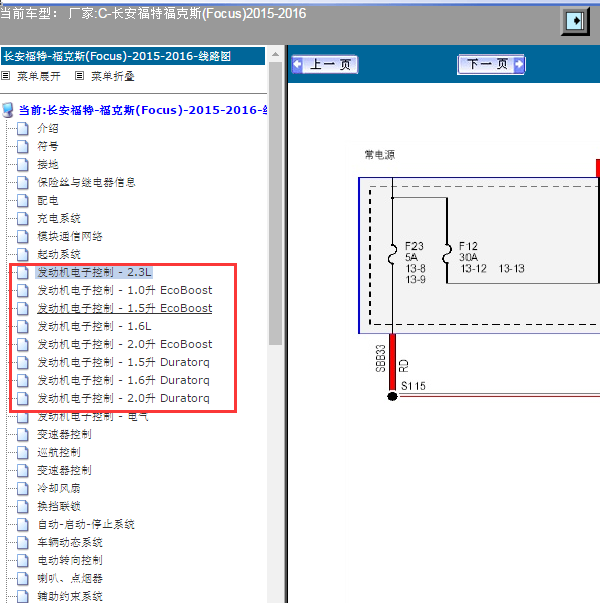Viewport: 600px width, 603px height.
Task: Click the page icon next to 起动系统
Action: point(23,255)
